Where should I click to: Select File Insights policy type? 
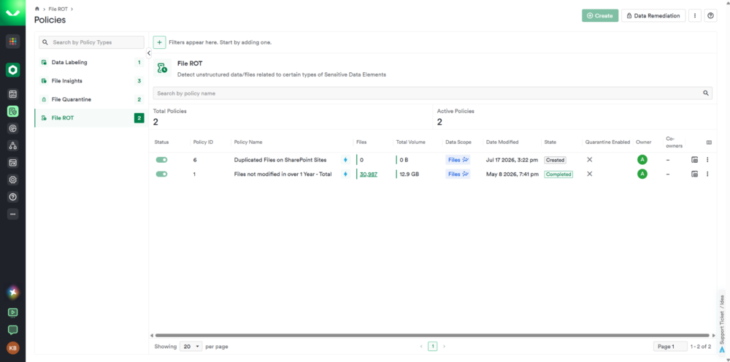coord(91,81)
